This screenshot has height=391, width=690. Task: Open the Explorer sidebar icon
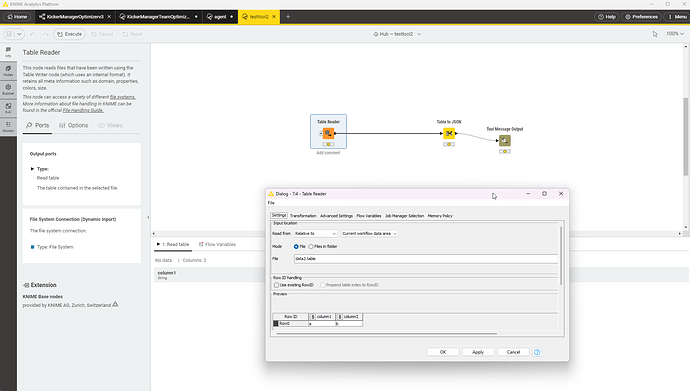point(8,89)
